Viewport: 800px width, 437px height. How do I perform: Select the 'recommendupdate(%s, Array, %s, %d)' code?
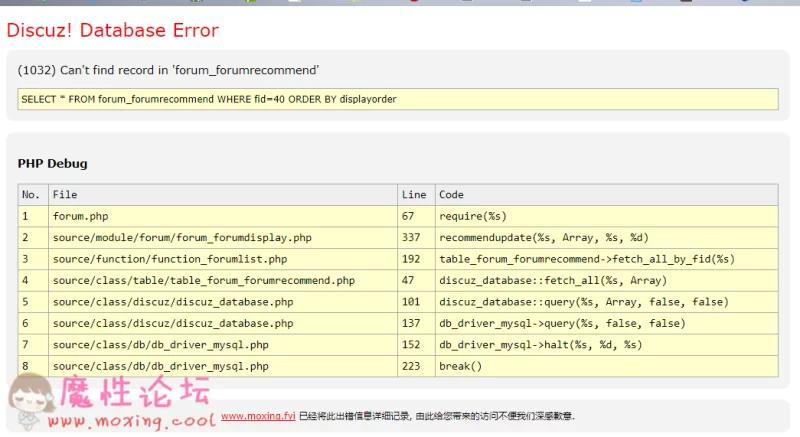(x=544, y=238)
